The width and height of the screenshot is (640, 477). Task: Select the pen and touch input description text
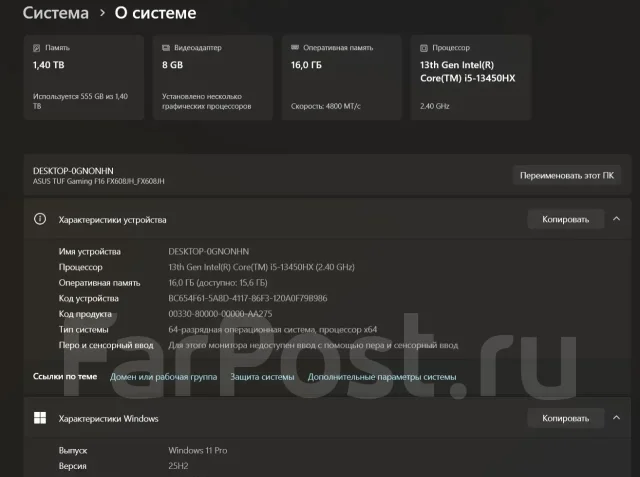(x=313, y=345)
